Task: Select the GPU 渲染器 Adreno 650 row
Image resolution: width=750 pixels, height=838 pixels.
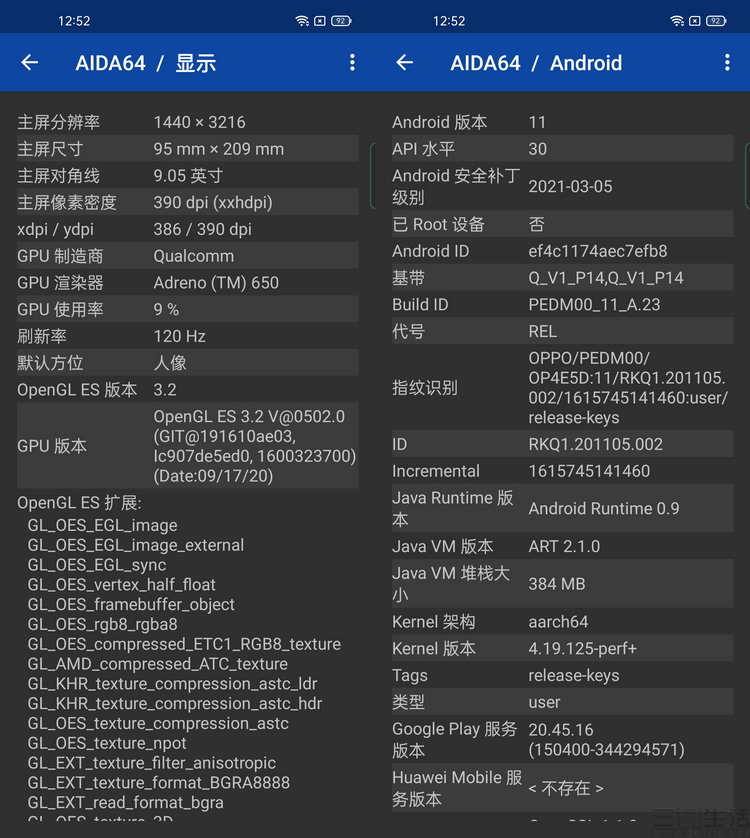Action: click(188, 282)
